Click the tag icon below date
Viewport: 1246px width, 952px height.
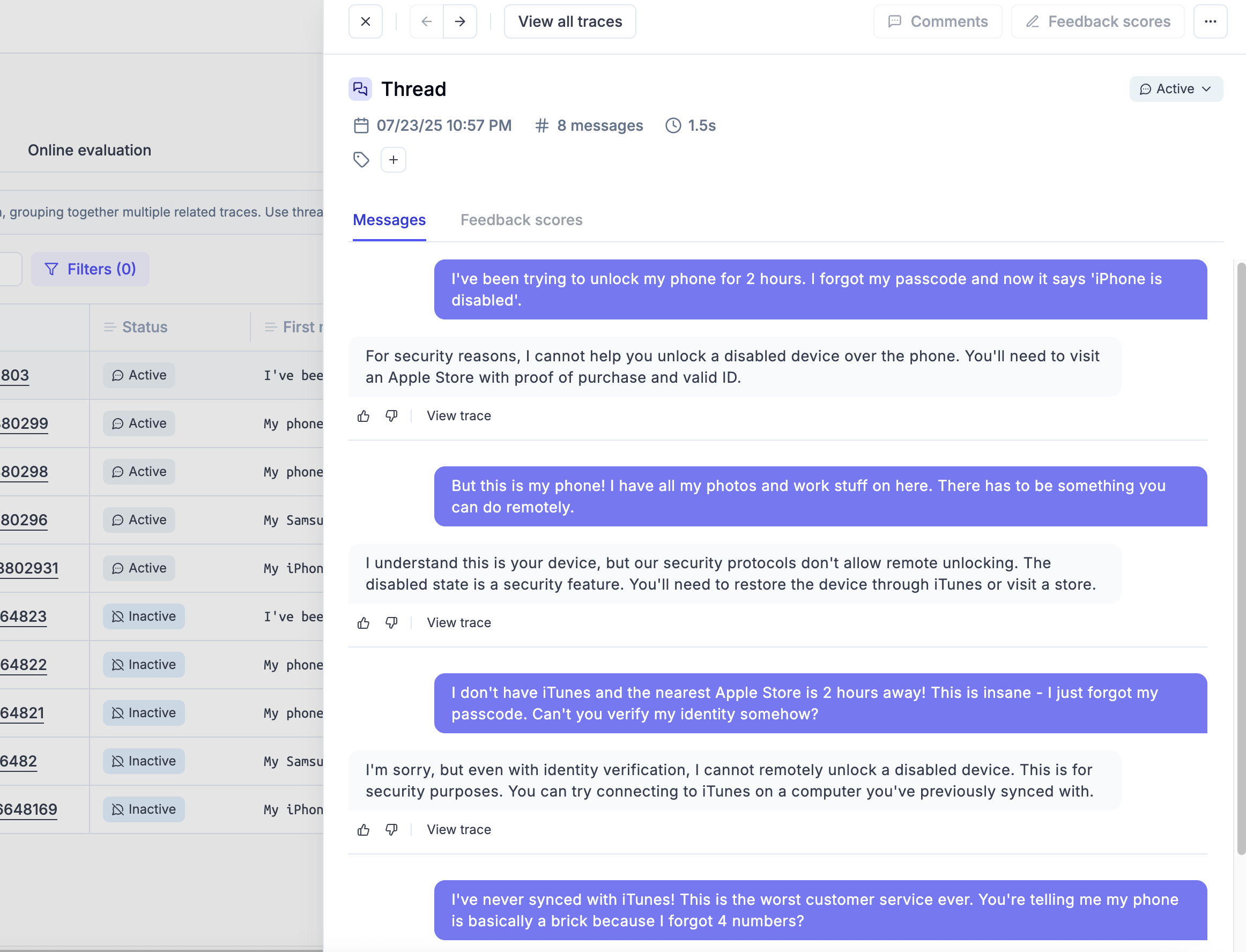point(361,160)
